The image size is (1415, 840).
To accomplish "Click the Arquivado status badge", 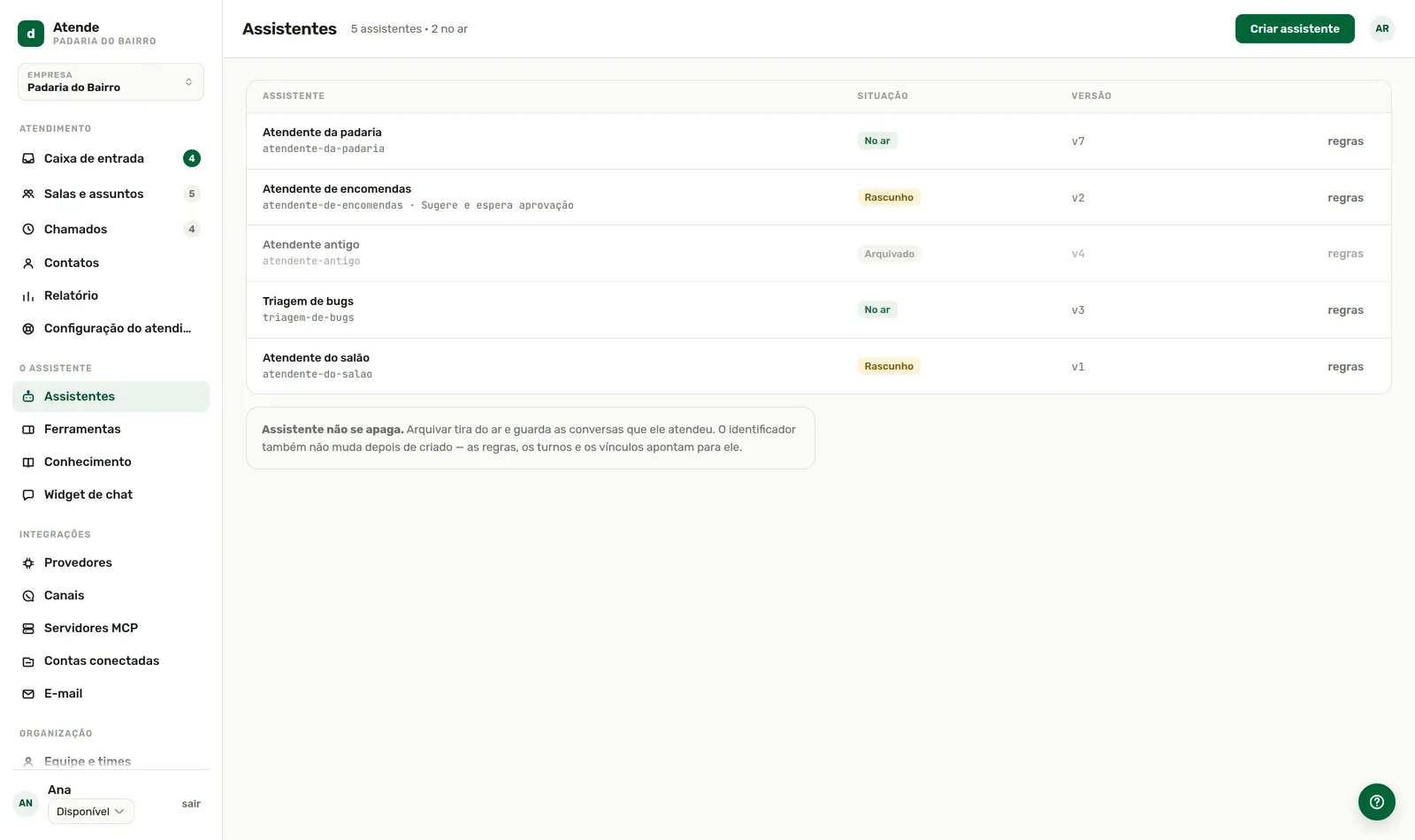I will (x=890, y=254).
